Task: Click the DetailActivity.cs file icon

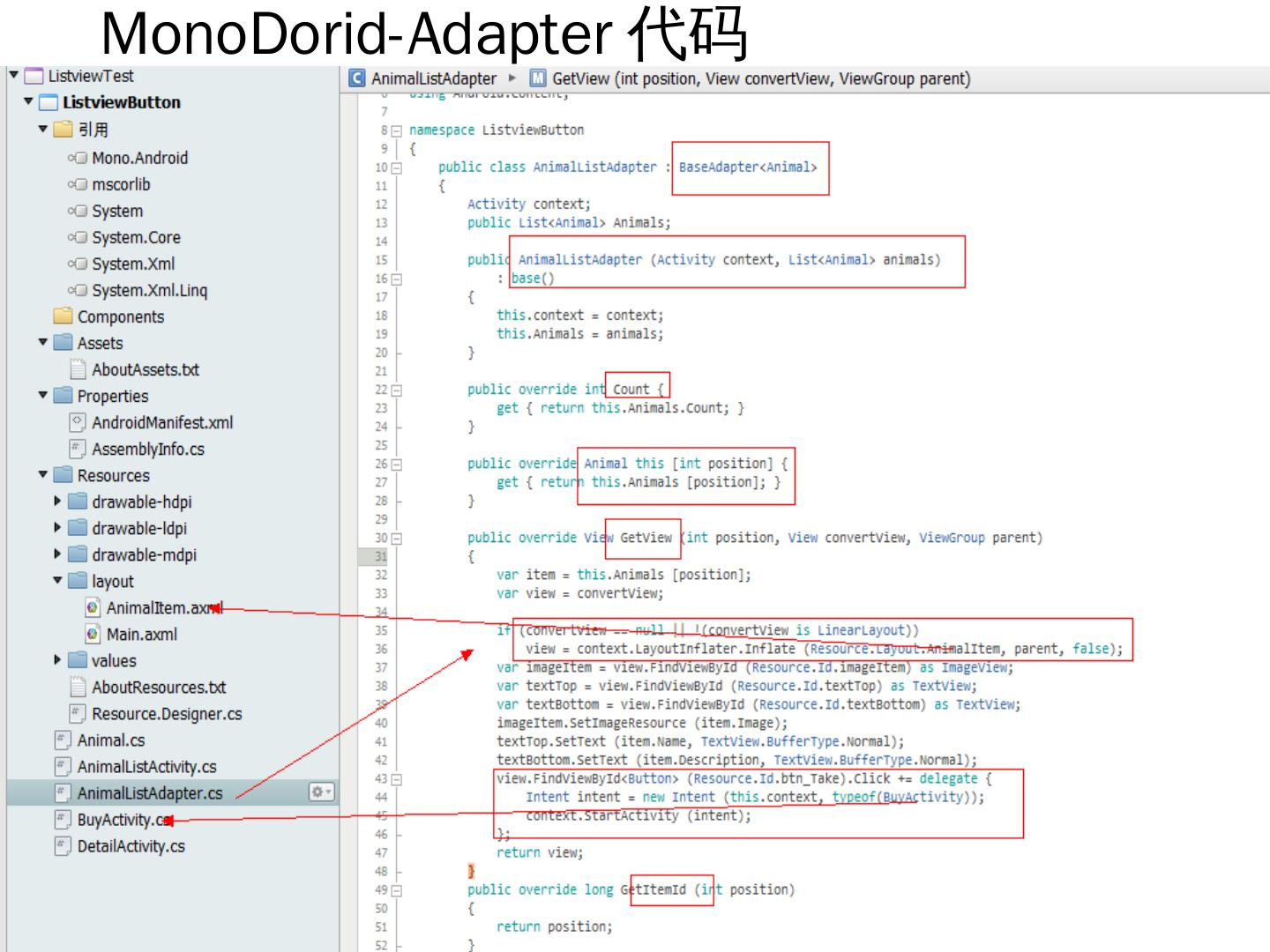Action: [63, 845]
